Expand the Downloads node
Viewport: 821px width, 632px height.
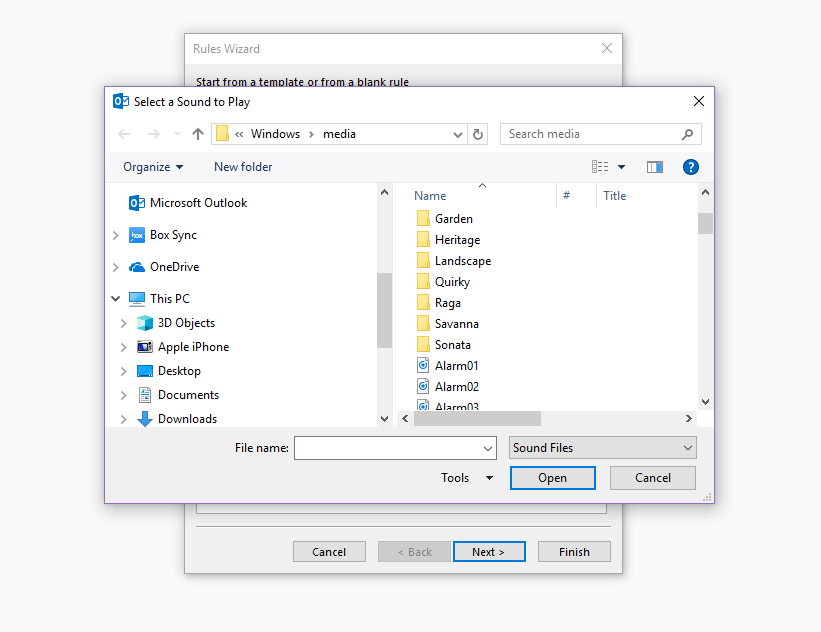pyautogui.click(x=124, y=419)
